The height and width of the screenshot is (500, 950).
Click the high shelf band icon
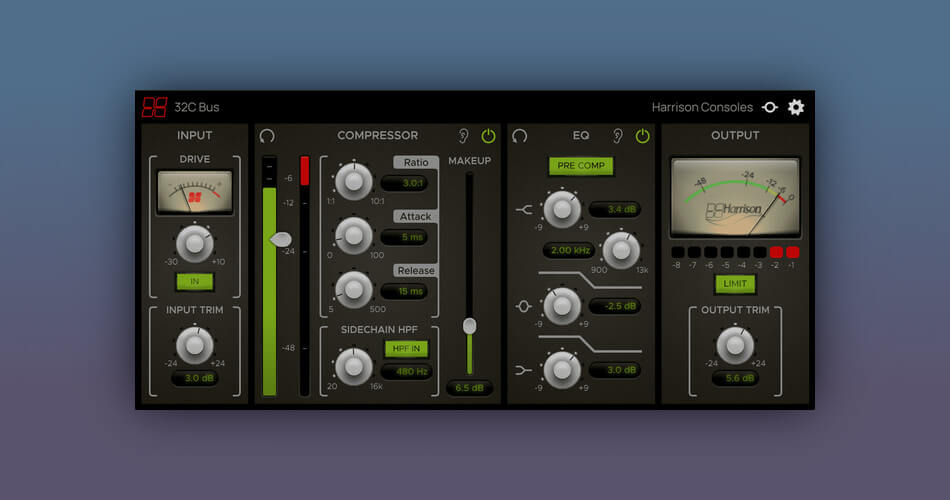(x=525, y=209)
